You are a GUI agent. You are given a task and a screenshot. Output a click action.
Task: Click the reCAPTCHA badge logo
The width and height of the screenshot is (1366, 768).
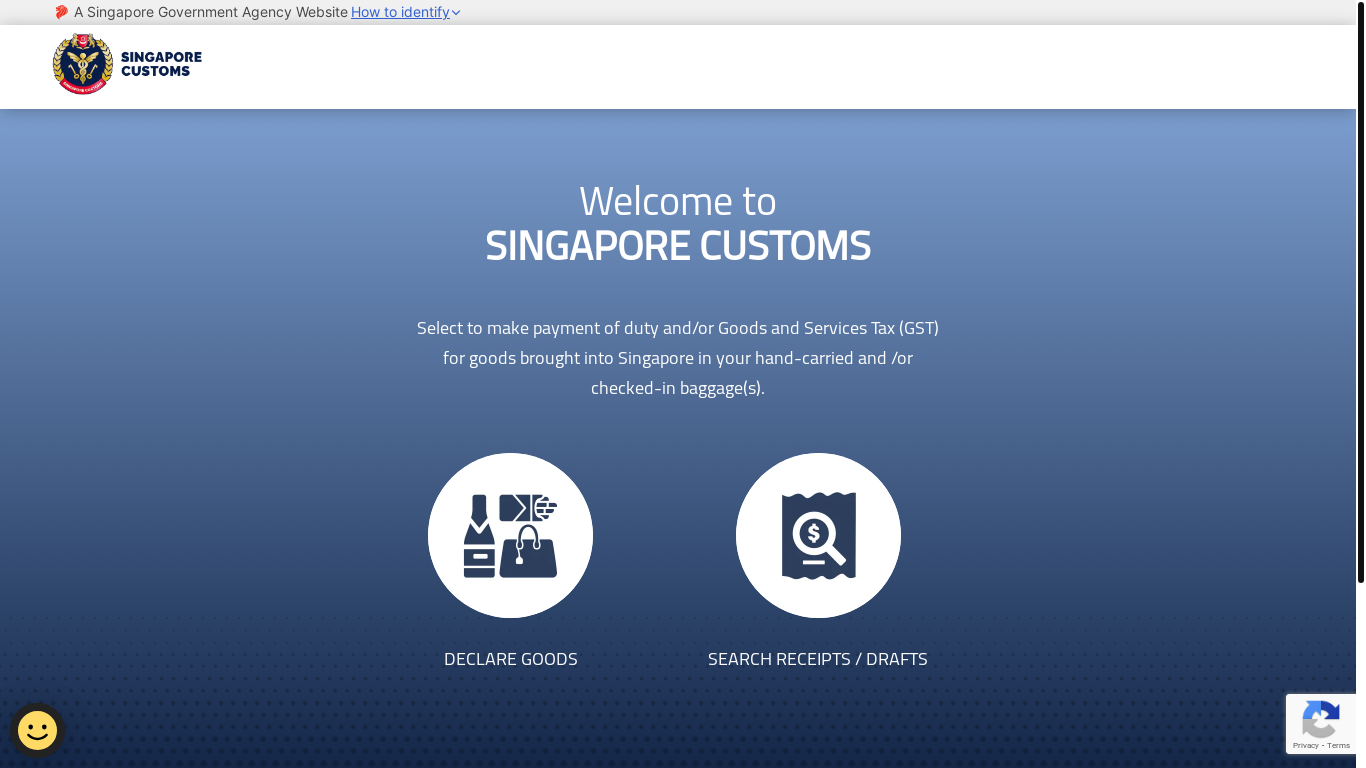tap(1321, 718)
